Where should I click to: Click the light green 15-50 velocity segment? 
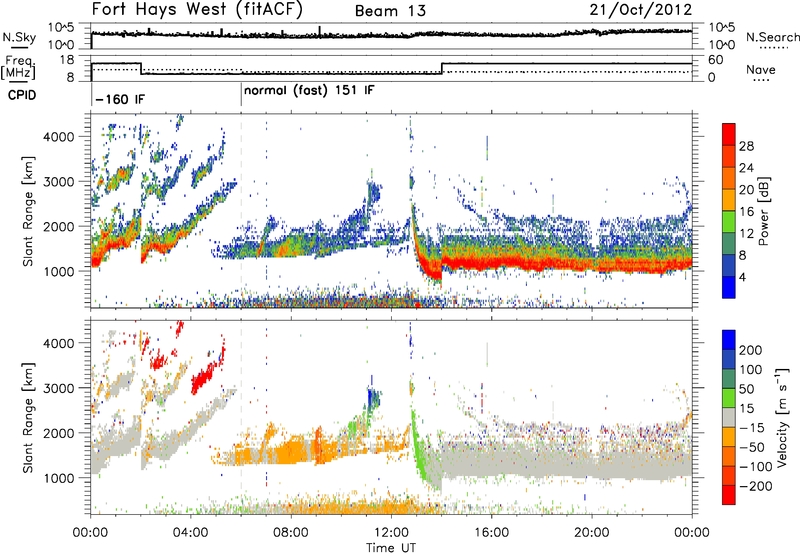point(729,398)
